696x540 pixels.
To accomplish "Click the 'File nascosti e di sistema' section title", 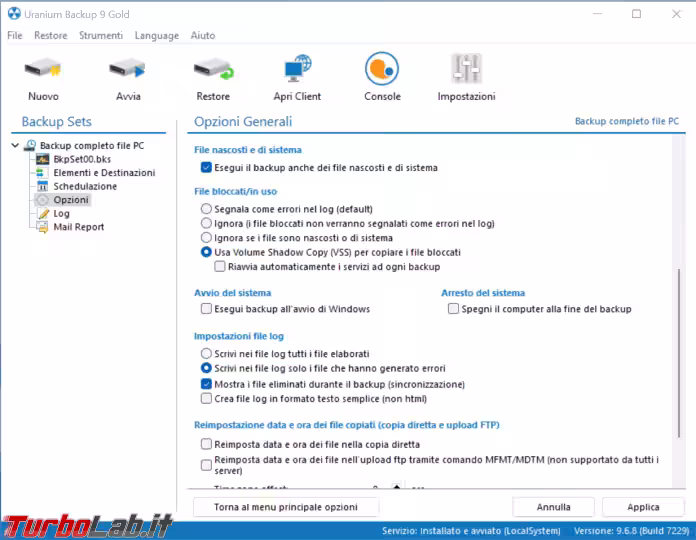I will click(248, 150).
